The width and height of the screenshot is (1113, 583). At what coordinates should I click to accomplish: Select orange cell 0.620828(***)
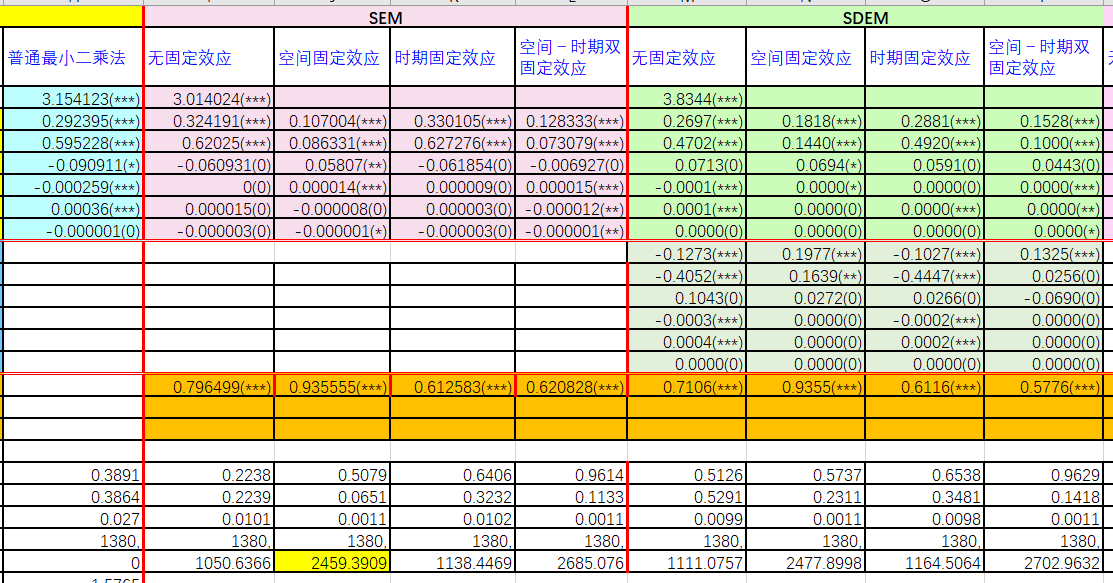pos(571,386)
